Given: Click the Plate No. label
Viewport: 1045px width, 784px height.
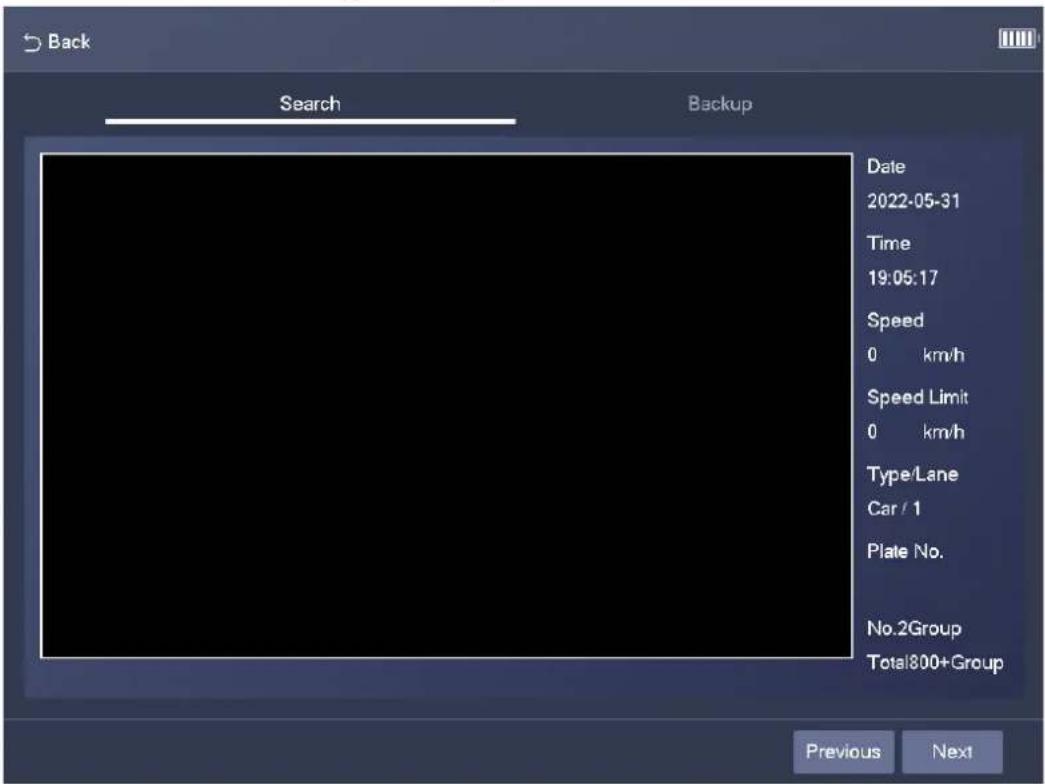Looking at the screenshot, I should point(904,551).
